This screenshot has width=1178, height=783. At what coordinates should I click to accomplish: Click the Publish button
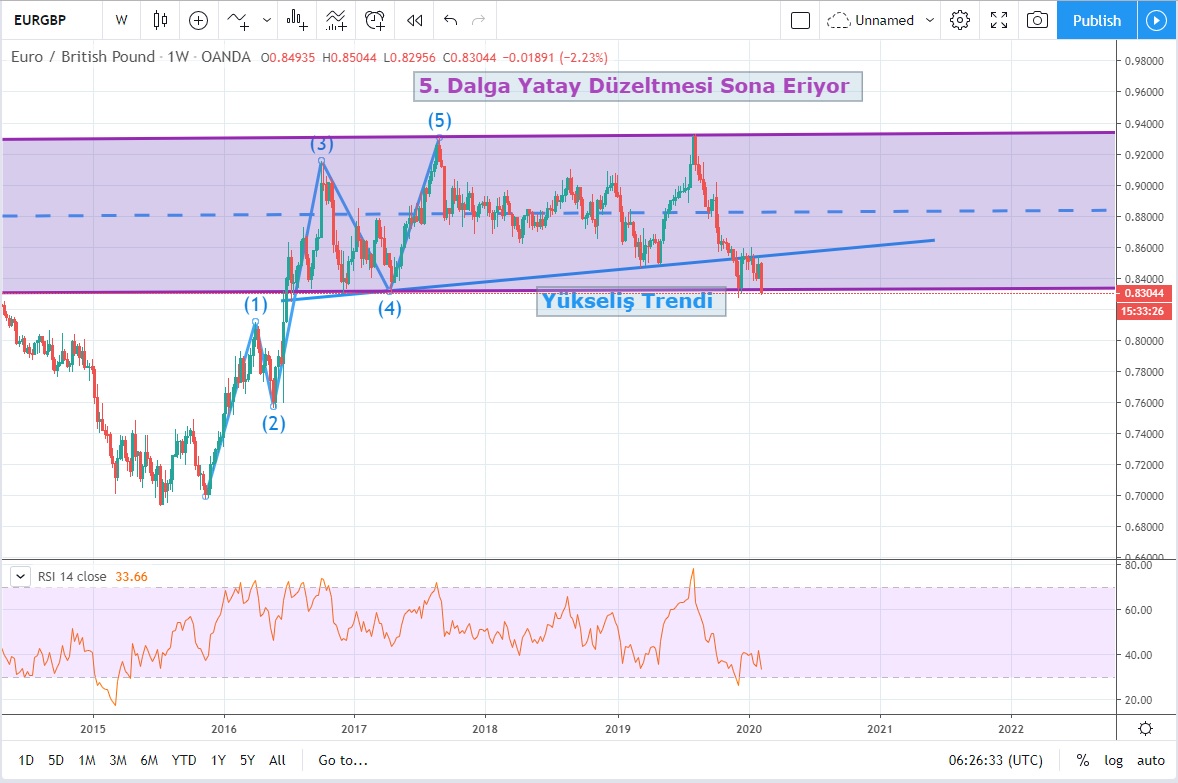point(1097,20)
